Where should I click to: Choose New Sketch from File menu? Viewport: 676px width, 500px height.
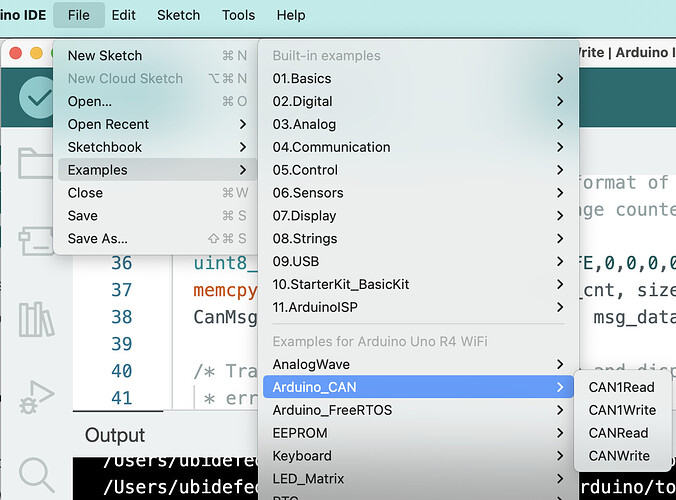pyautogui.click(x=157, y=56)
